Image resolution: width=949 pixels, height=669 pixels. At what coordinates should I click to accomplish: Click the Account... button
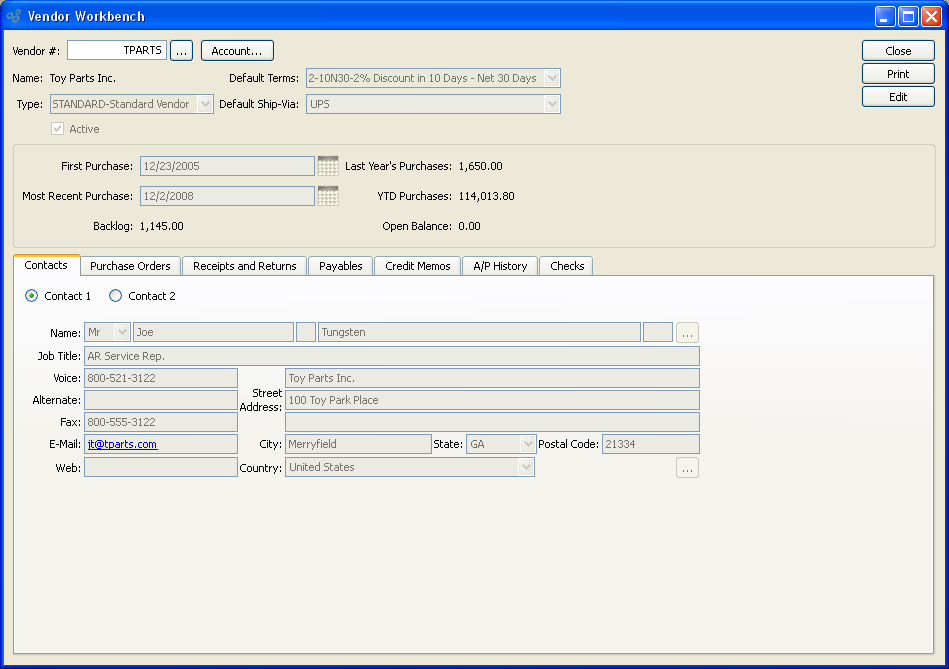point(237,51)
